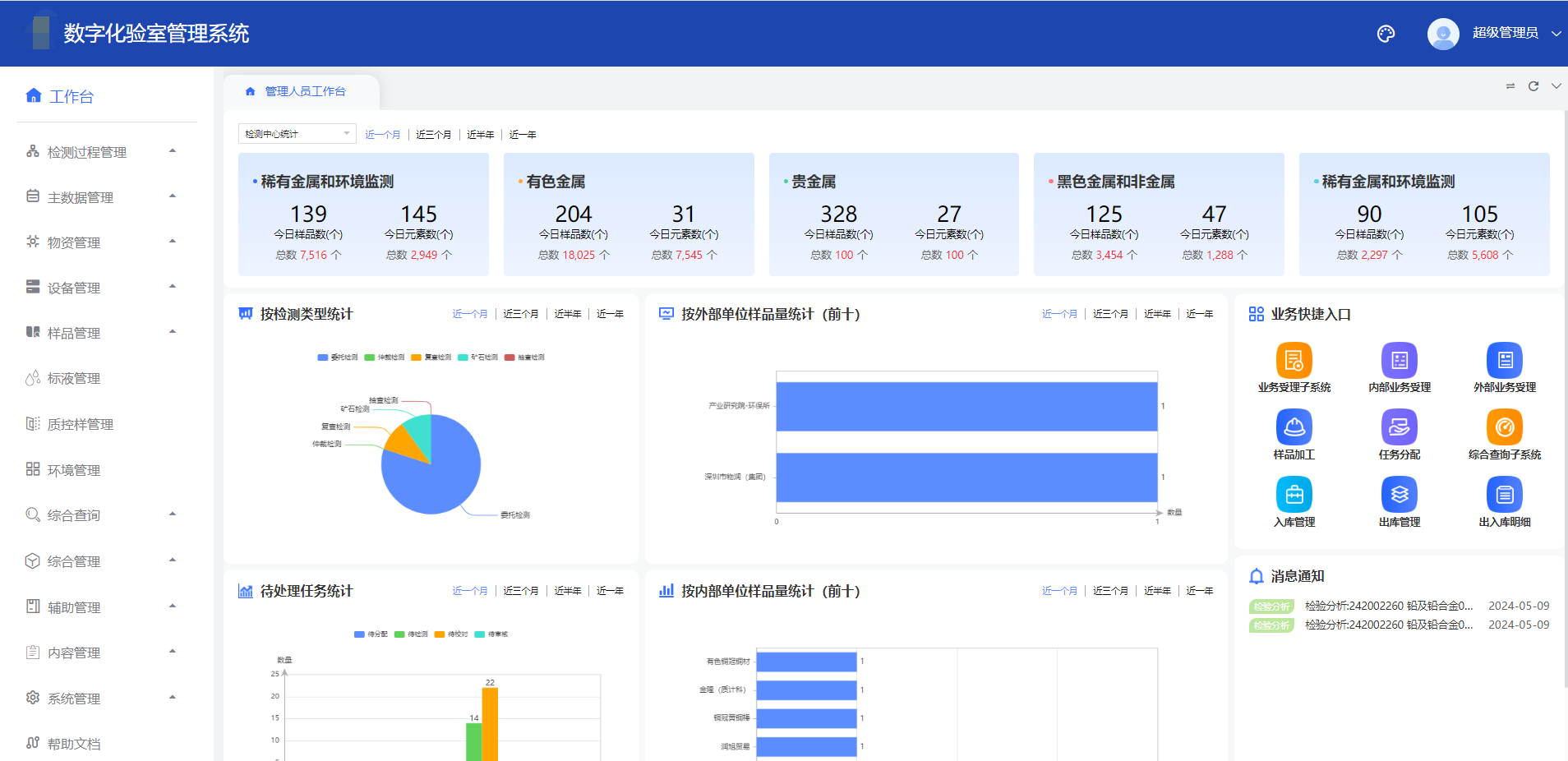Click the 业务快捷入口 grid icon

1257,314
